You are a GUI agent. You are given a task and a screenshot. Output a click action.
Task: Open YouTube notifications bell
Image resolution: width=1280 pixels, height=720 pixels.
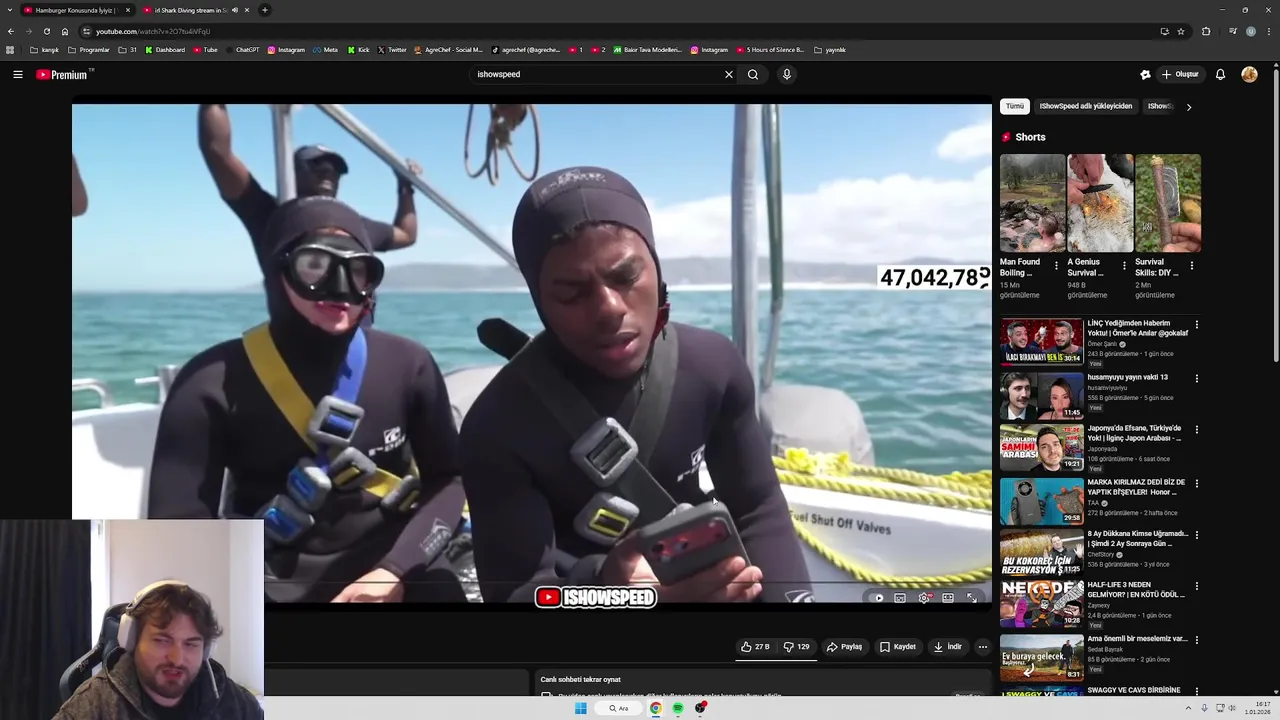(x=1220, y=74)
